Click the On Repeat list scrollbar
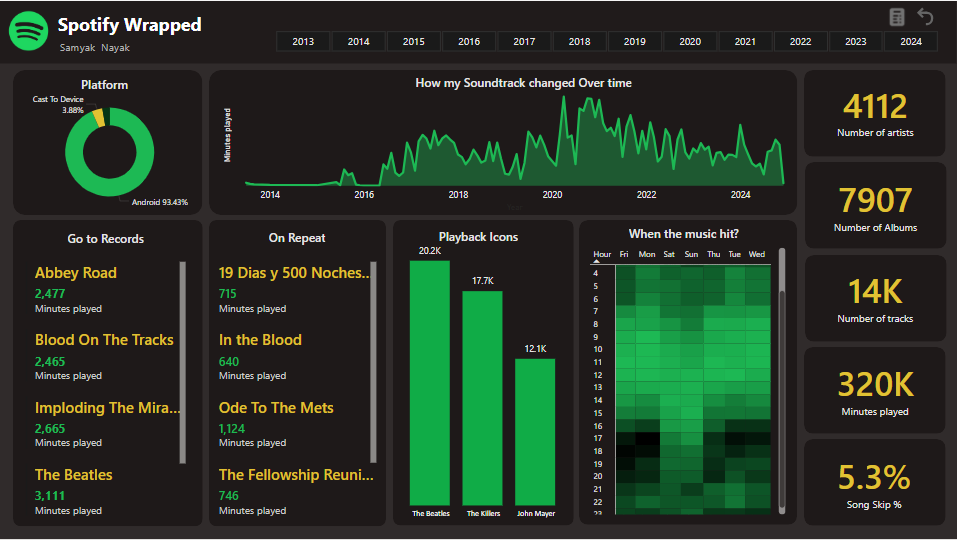This screenshot has width=957, height=540. (374, 362)
